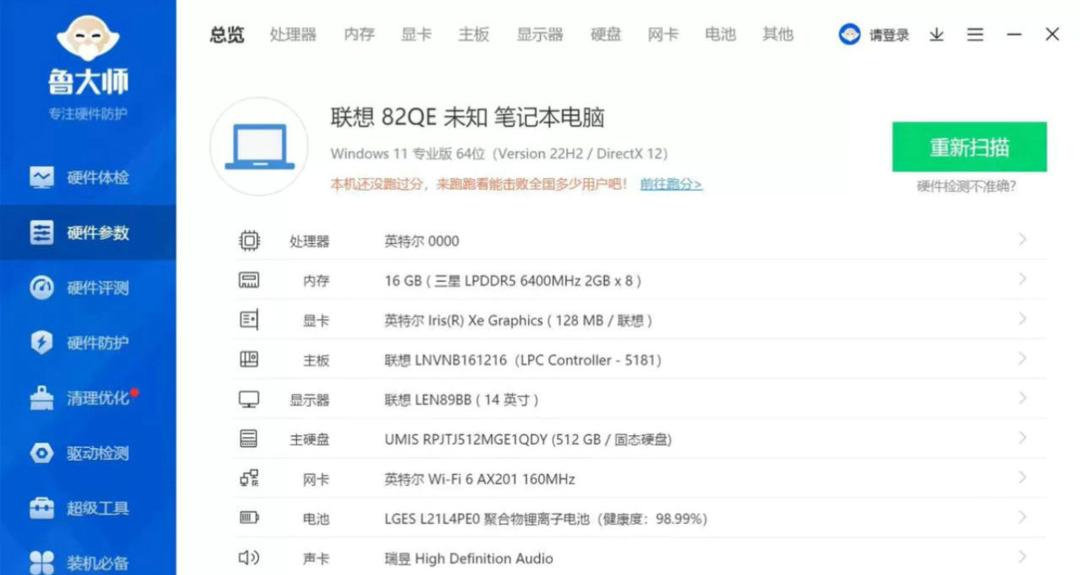Viewport: 1080px width, 575px height.
Task: Open the hamburger main menu icon
Action: [x=975, y=34]
